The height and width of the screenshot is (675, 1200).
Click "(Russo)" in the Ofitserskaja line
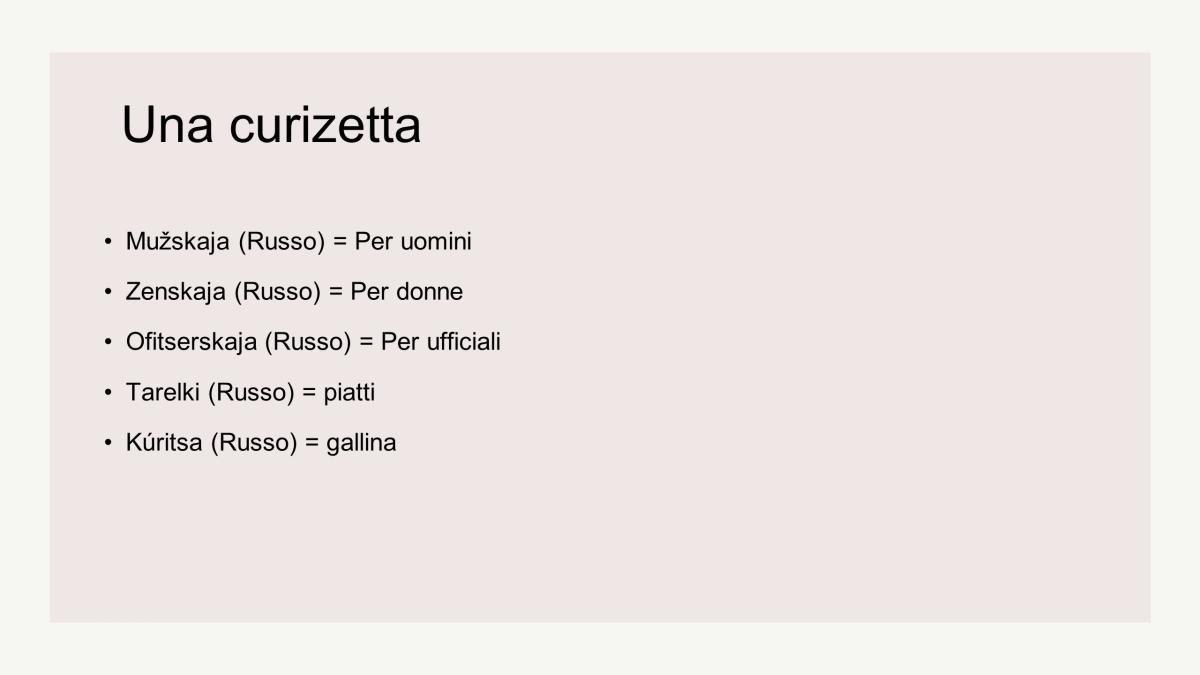tap(308, 342)
